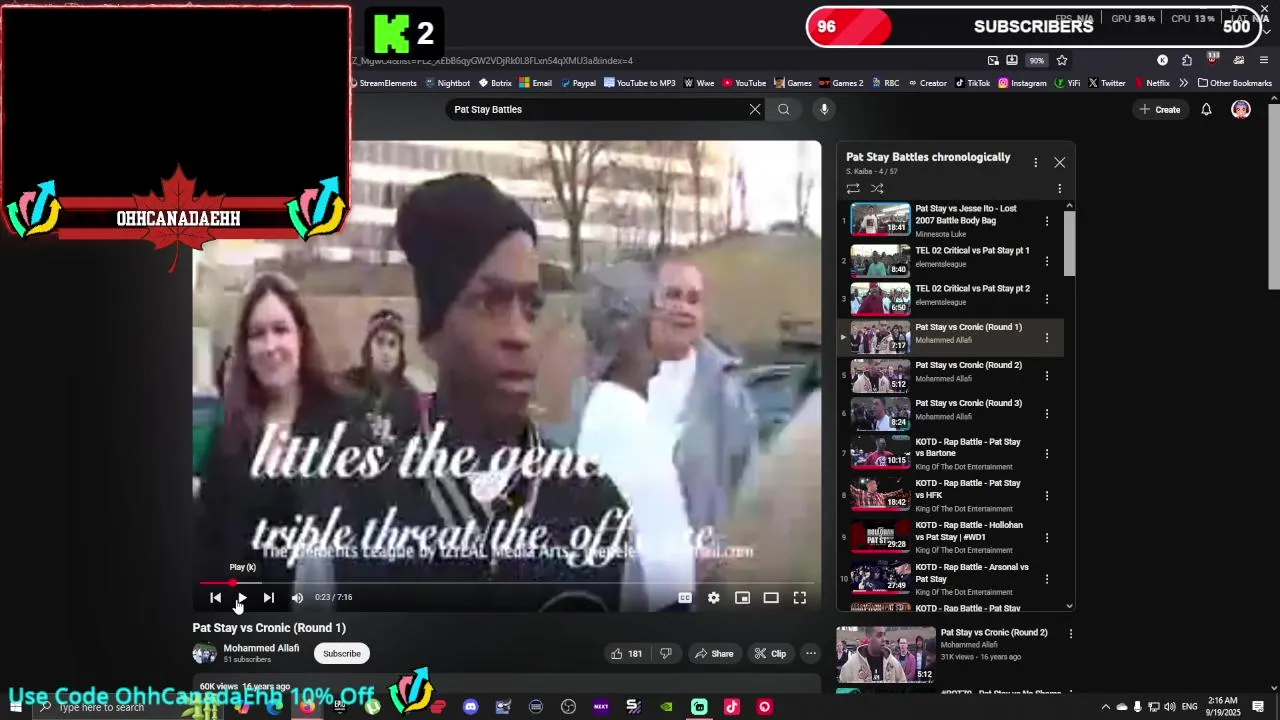Image resolution: width=1280 pixels, height=720 pixels.
Task: Open the channel avatar of Mohammed Allafi
Action: (205, 654)
